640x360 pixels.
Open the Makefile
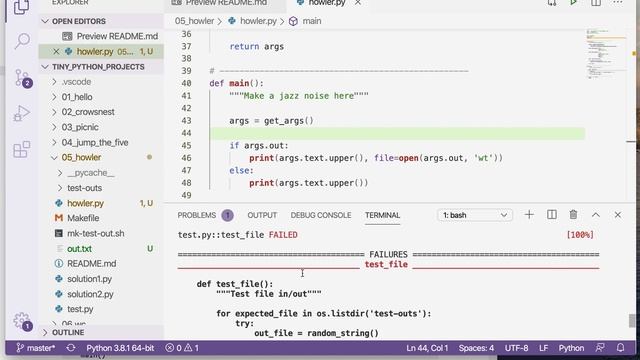click(x=83, y=218)
